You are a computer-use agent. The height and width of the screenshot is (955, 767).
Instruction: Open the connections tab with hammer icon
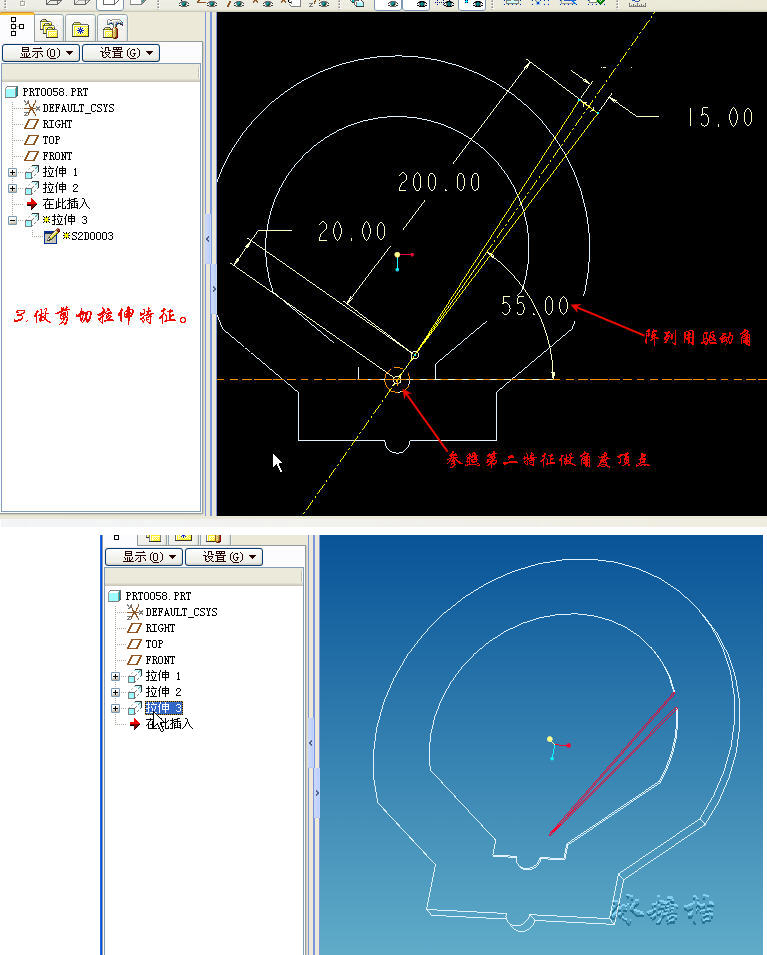tap(113, 28)
